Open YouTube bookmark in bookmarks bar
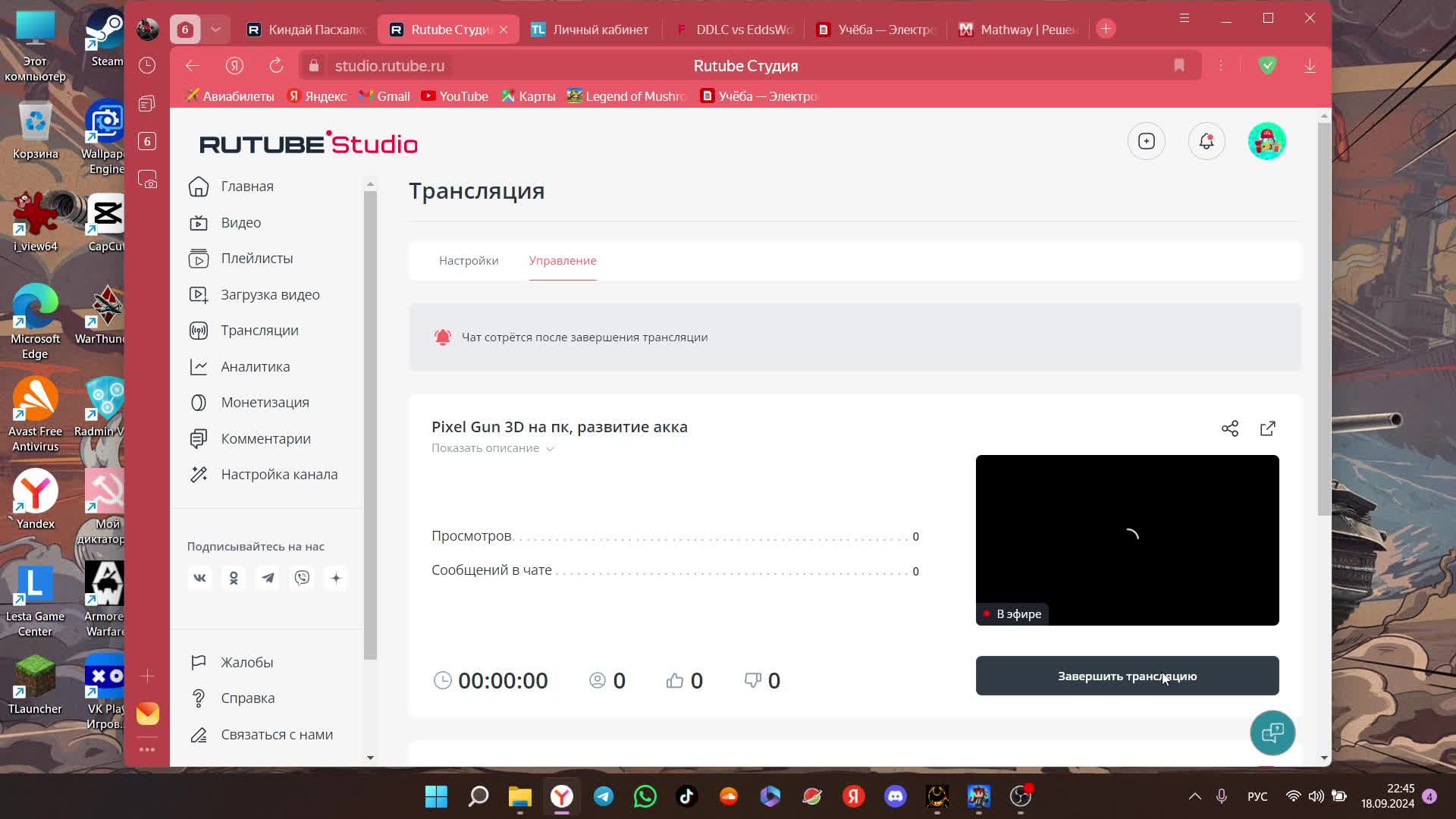This screenshot has width=1456, height=819. [455, 96]
